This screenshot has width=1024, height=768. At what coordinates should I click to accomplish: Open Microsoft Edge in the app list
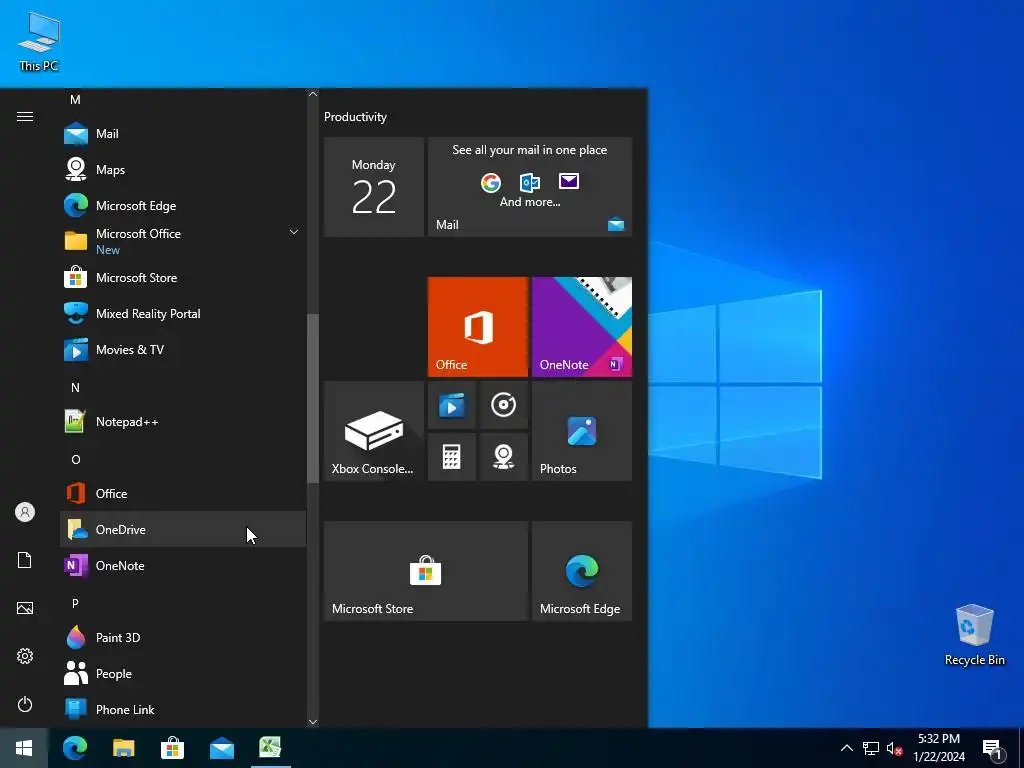[x=183, y=206]
